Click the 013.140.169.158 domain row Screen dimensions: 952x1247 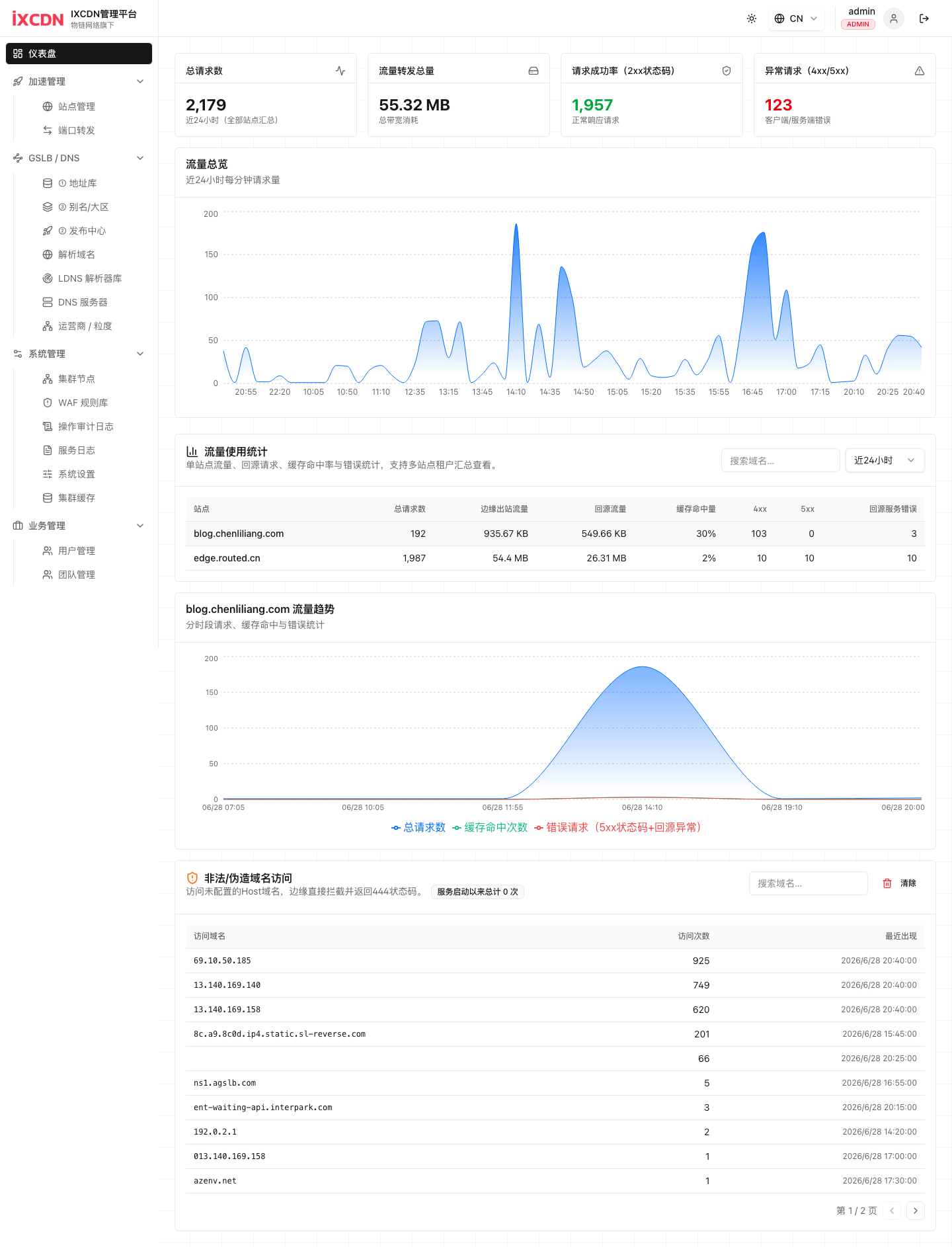coord(555,1156)
